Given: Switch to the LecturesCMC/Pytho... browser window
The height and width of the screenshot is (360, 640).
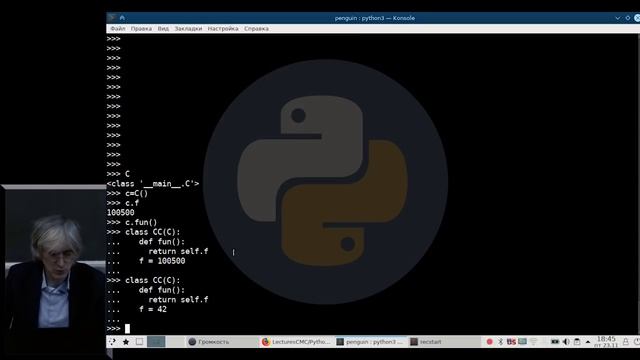Looking at the screenshot, I should tap(297, 342).
